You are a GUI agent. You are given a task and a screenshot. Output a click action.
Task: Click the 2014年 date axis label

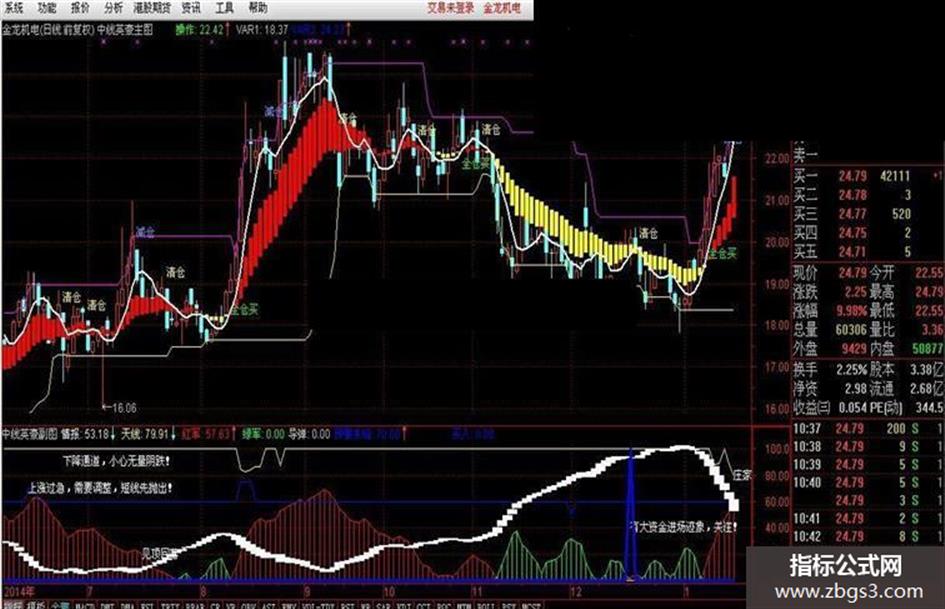[19, 591]
